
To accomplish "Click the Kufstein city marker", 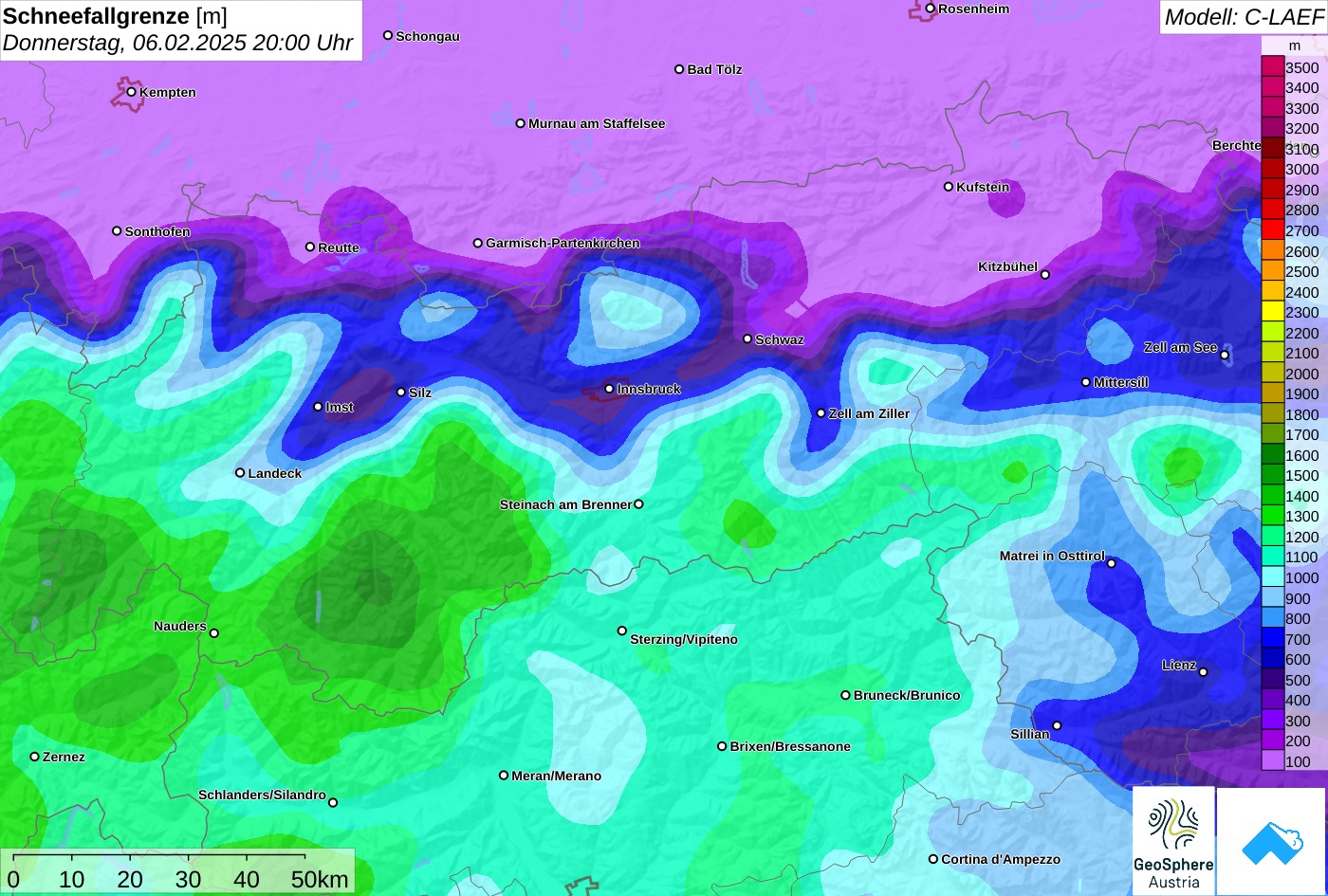I will click(x=949, y=187).
